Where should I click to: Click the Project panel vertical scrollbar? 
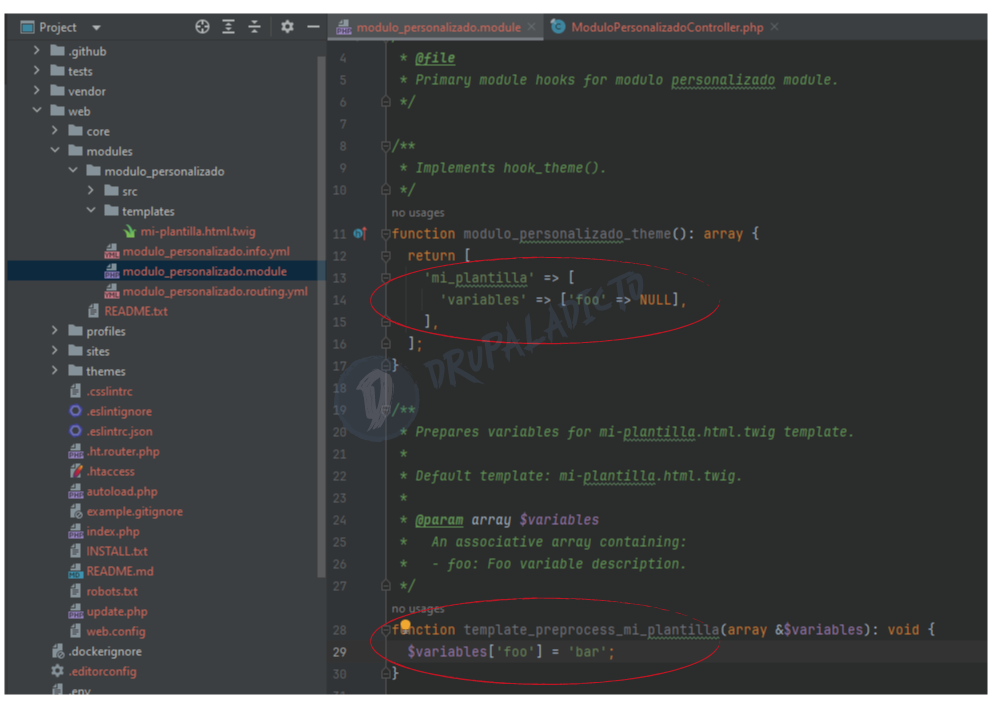pos(321,316)
